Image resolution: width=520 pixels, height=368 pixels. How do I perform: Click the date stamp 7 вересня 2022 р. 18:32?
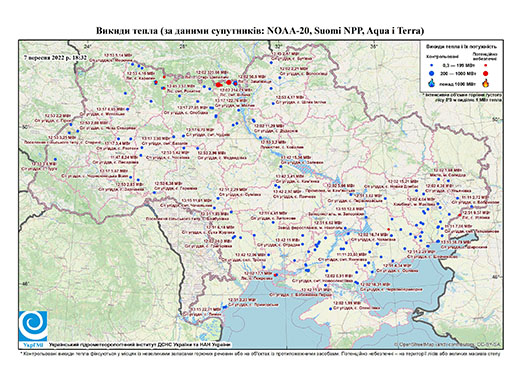click(55, 57)
